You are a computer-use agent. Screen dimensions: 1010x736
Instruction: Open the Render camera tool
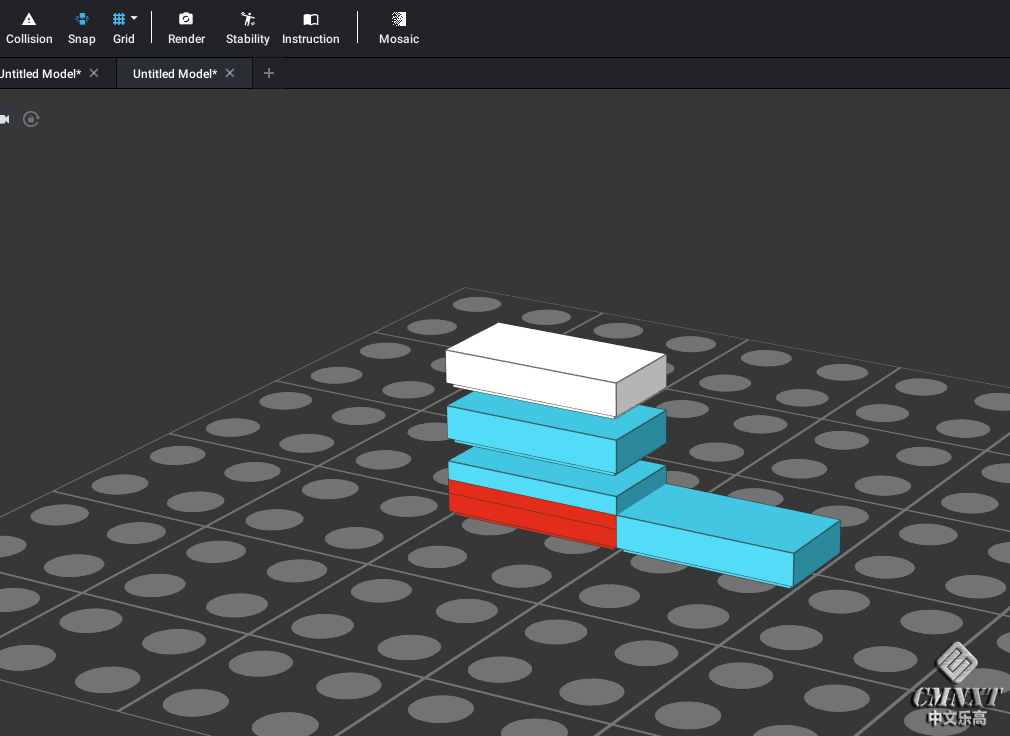[x=186, y=29]
